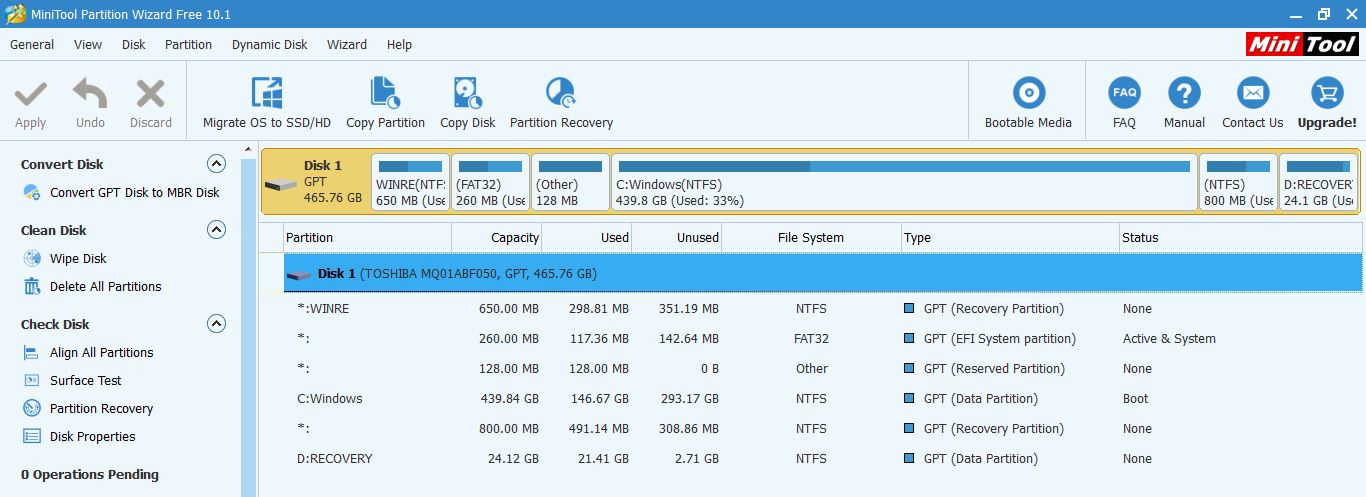Click the Active & System status cell
Image resolution: width=1366 pixels, height=497 pixels.
pyautogui.click(x=1169, y=339)
